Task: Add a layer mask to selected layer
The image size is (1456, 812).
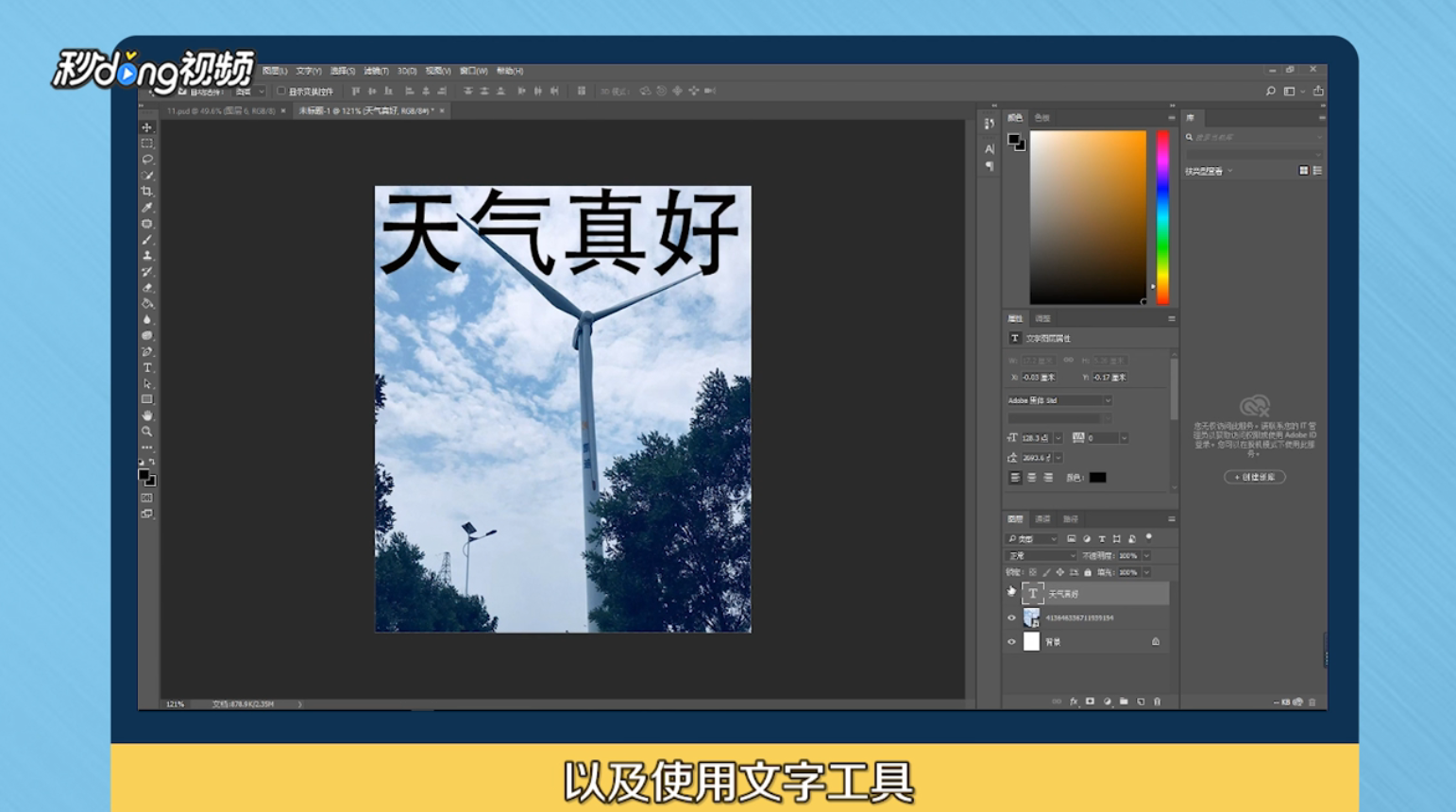Action: pos(1090,702)
